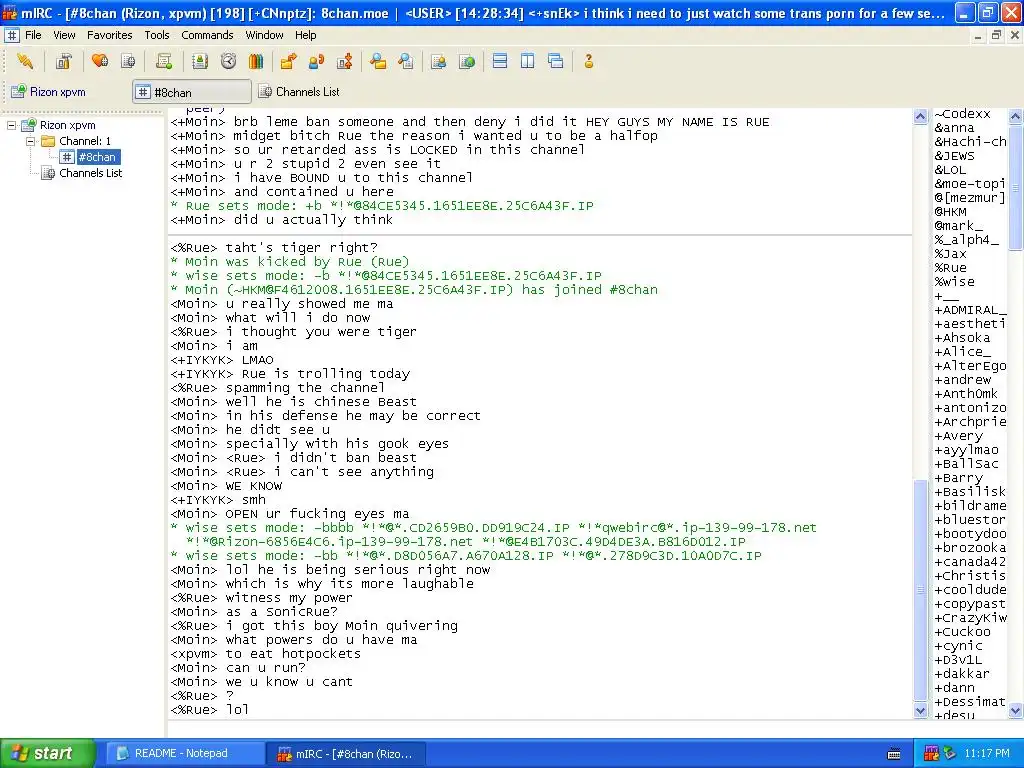The width and height of the screenshot is (1024, 768).
Task: Switch to README - Notepad taskbar button
Action: (x=184, y=754)
